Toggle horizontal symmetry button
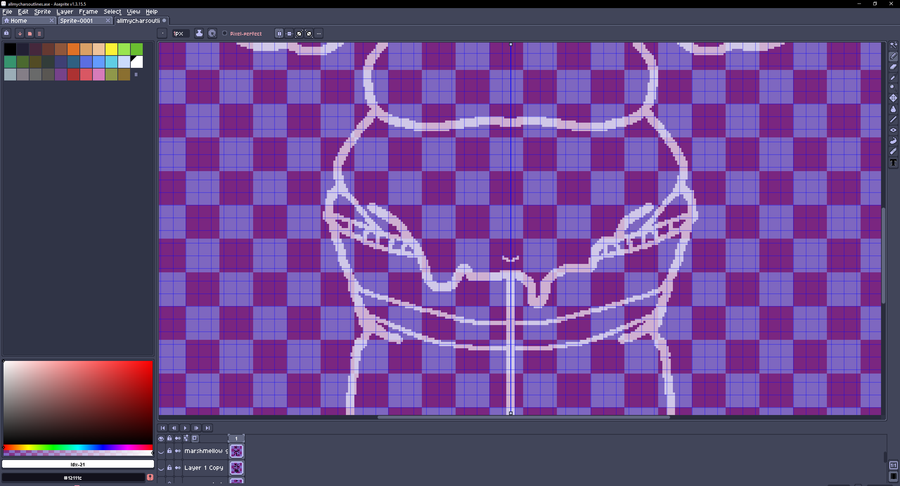 point(289,33)
